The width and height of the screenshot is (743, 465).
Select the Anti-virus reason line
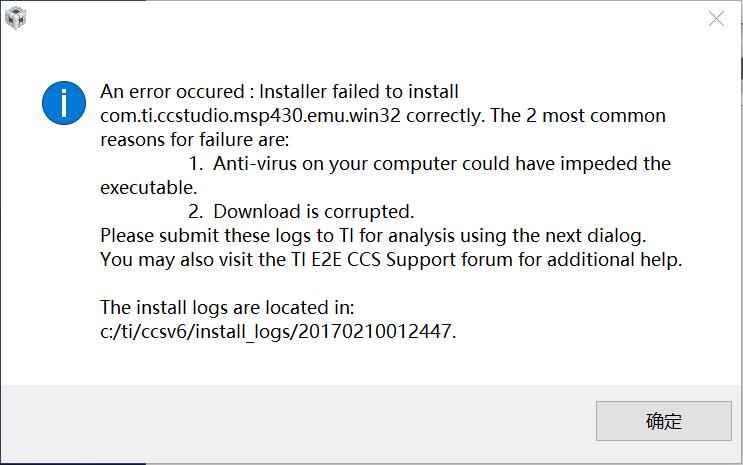(440, 163)
